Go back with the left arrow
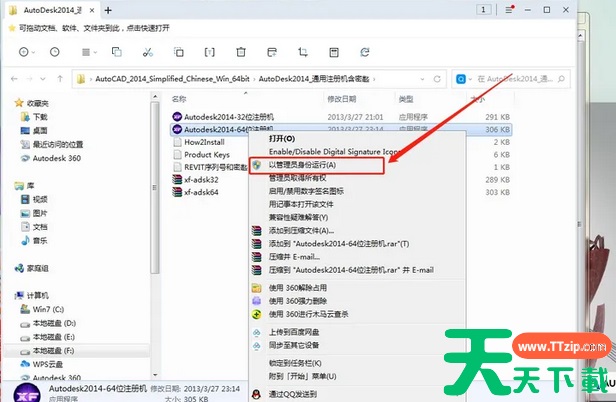 pos(14,79)
